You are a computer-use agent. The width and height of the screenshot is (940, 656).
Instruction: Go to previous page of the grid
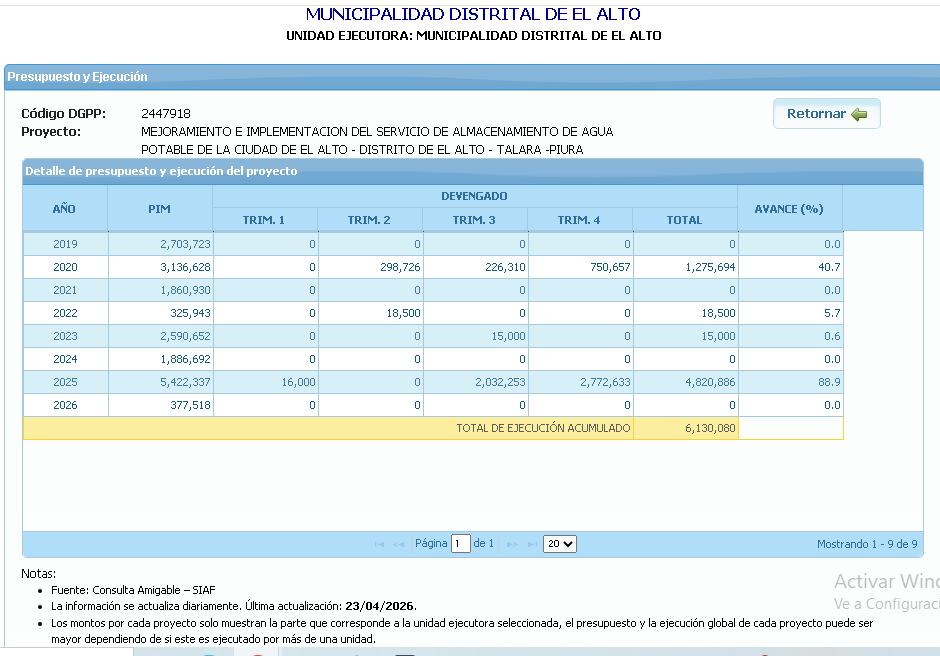[399, 544]
